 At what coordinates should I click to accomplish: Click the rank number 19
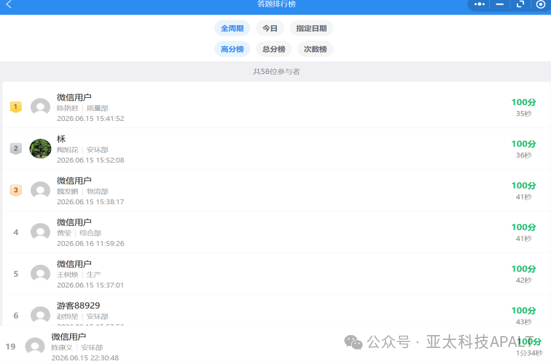point(11,347)
